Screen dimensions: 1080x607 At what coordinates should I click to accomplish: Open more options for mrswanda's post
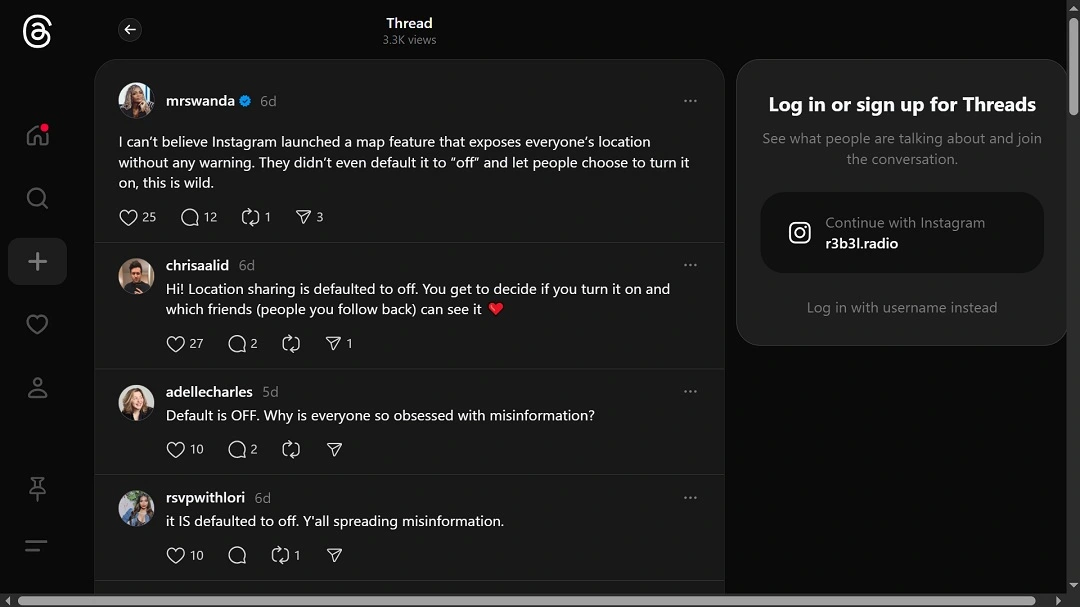coord(690,101)
